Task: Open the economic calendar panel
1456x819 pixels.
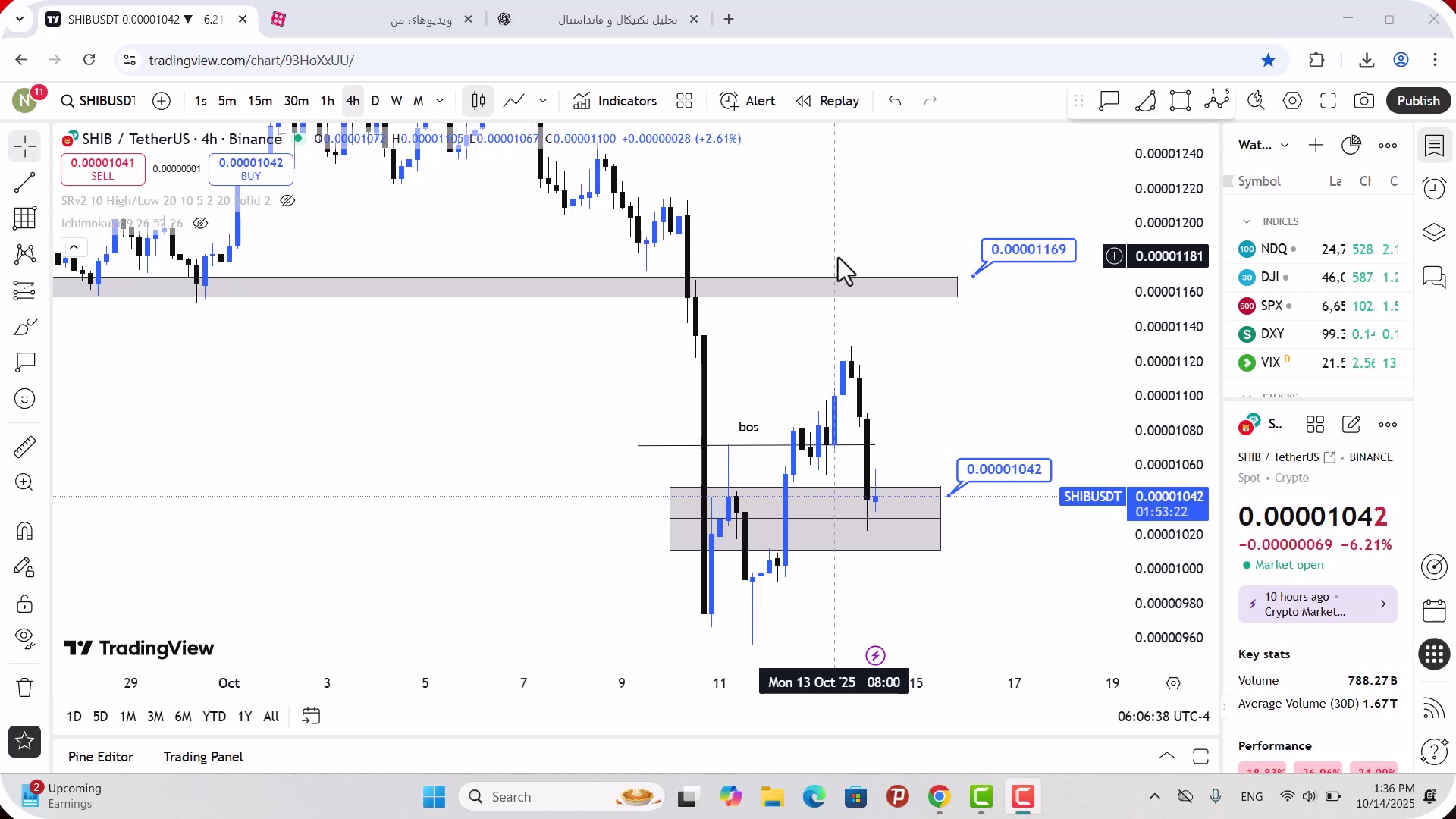Action: coord(1435,611)
